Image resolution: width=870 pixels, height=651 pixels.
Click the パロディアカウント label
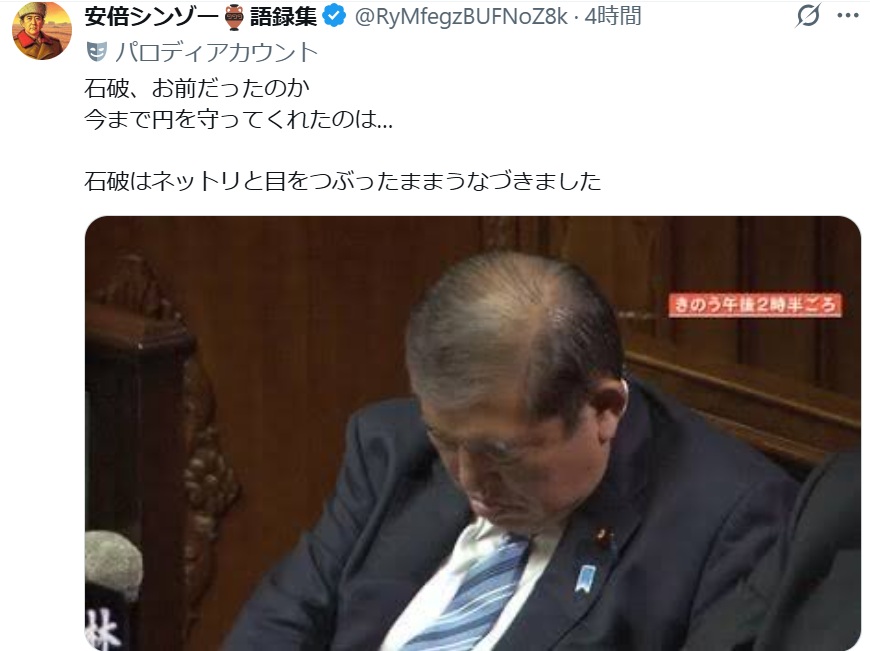coord(216,52)
